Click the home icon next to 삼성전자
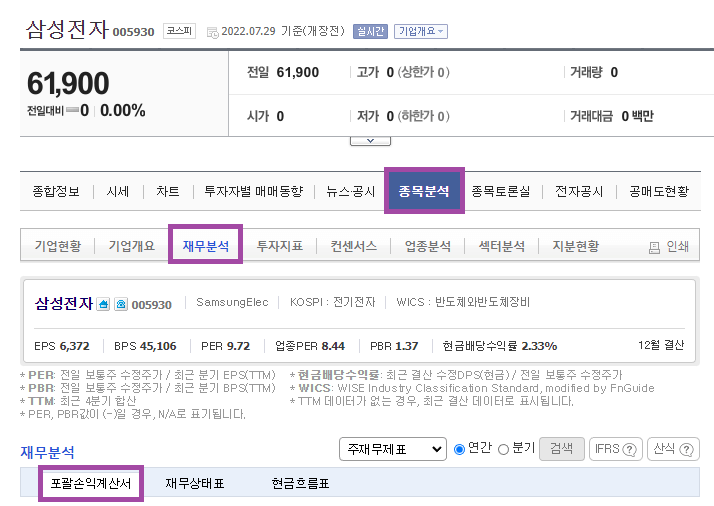Viewport: 714px width, 506px height. 103,304
